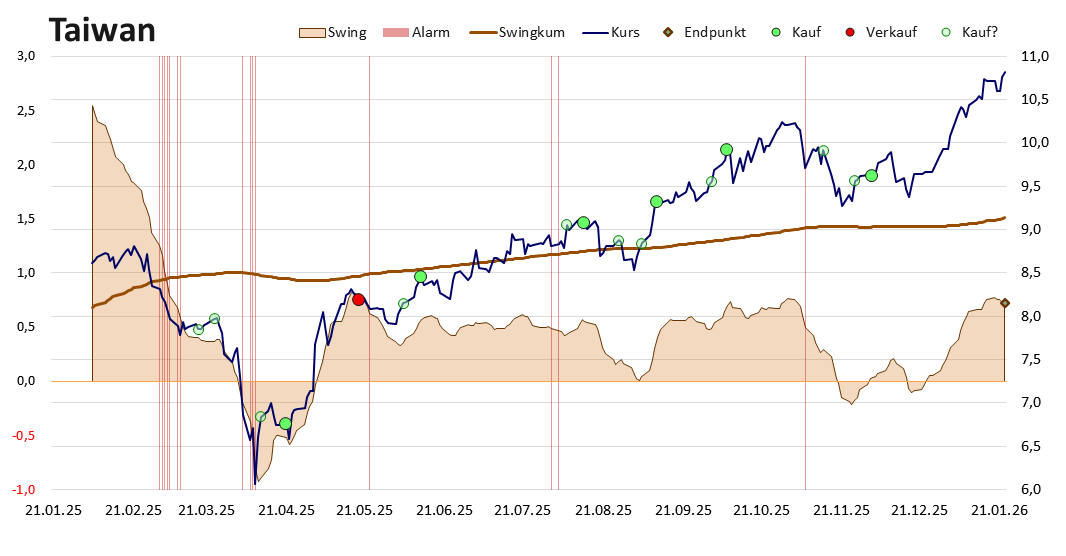The height and width of the screenshot is (556, 1066).
Task: Select the Alarm legend red swatch
Action: tap(396, 32)
